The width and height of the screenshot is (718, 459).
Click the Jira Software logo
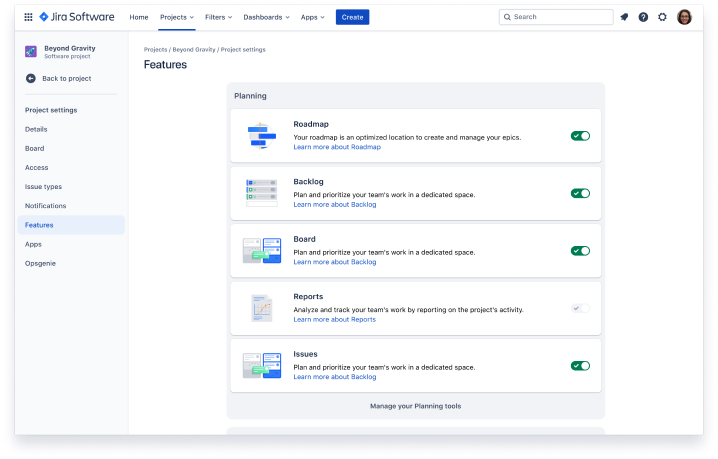[77, 17]
